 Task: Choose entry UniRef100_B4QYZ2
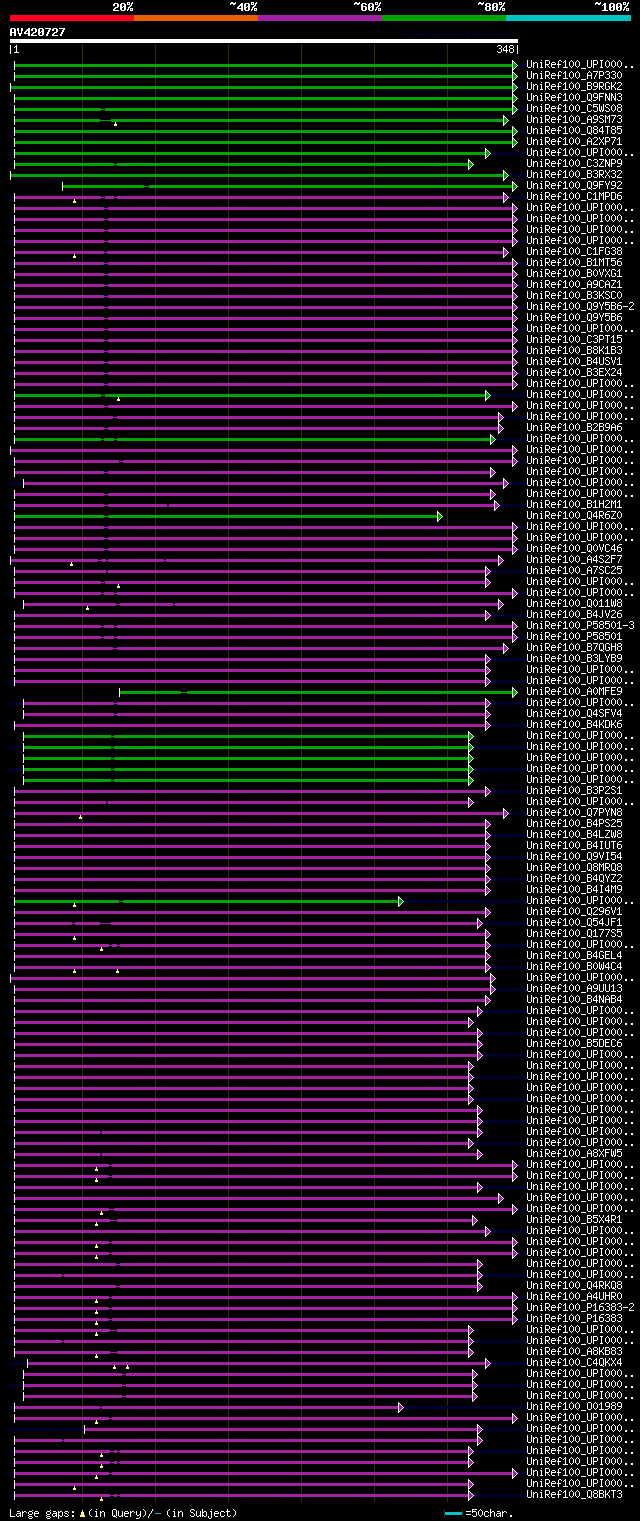click(574, 878)
